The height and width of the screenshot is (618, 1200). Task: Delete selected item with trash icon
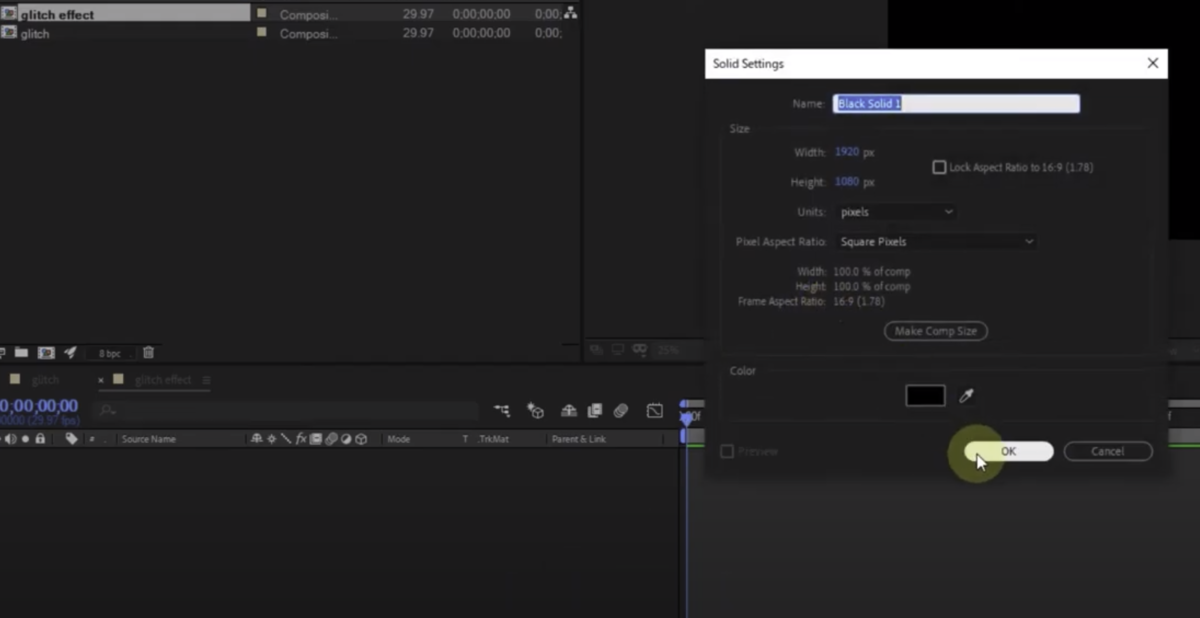click(148, 353)
